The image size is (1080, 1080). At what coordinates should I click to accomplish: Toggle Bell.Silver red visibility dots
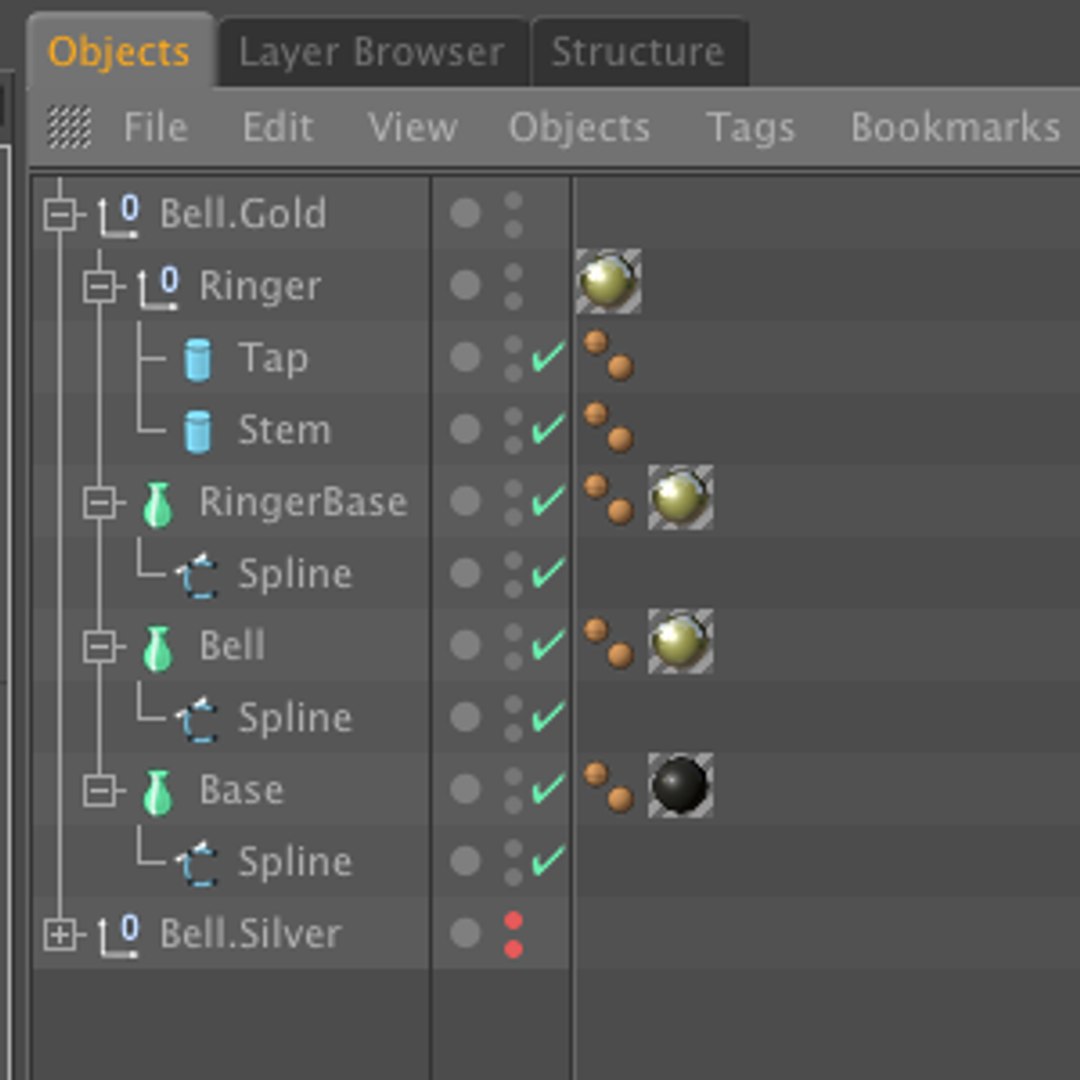pos(513,934)
